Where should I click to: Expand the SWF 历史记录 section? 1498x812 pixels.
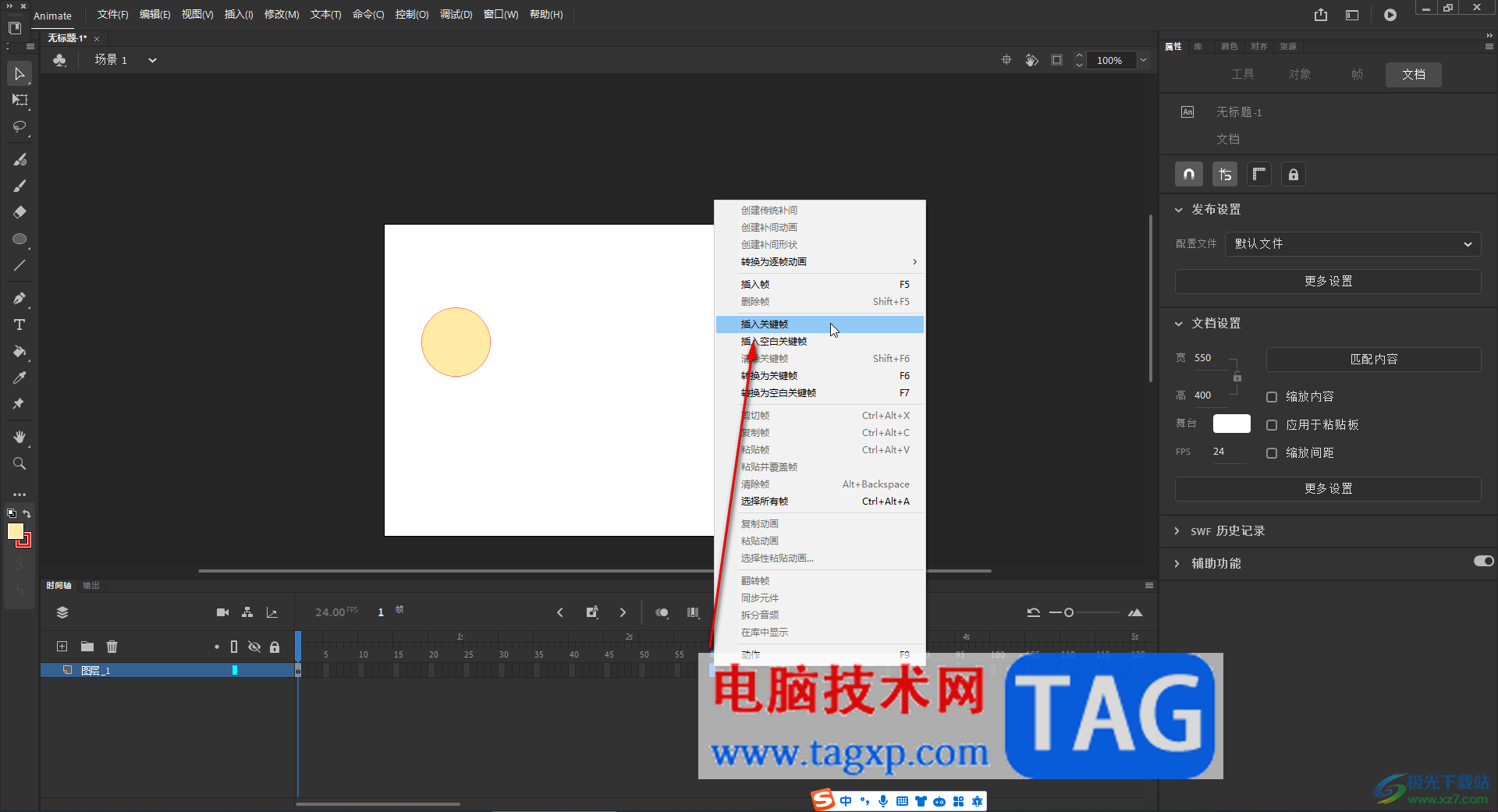click(x=1177, y=531)
